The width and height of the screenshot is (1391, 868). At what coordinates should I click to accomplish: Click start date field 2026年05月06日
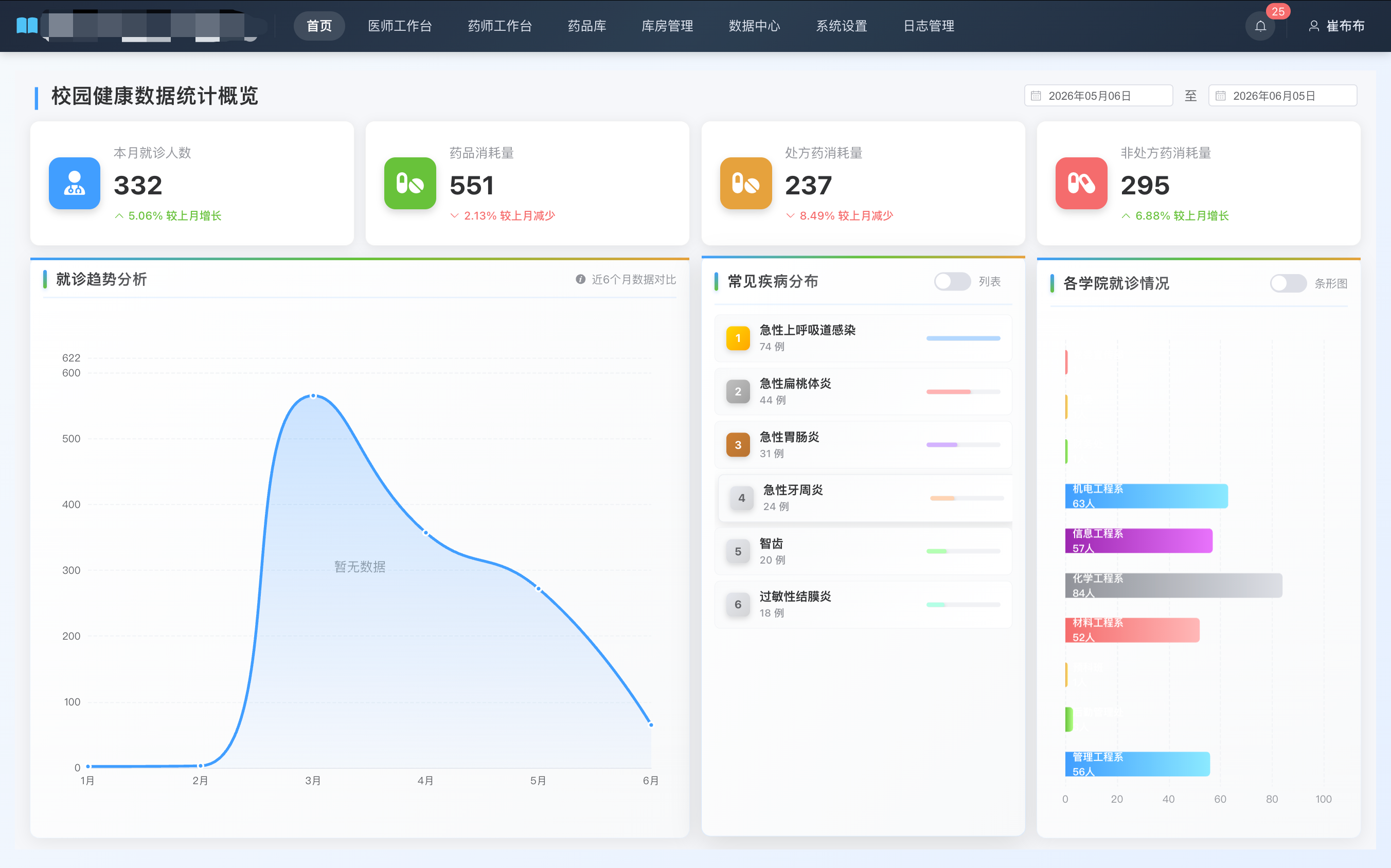tap(1098, 96)
